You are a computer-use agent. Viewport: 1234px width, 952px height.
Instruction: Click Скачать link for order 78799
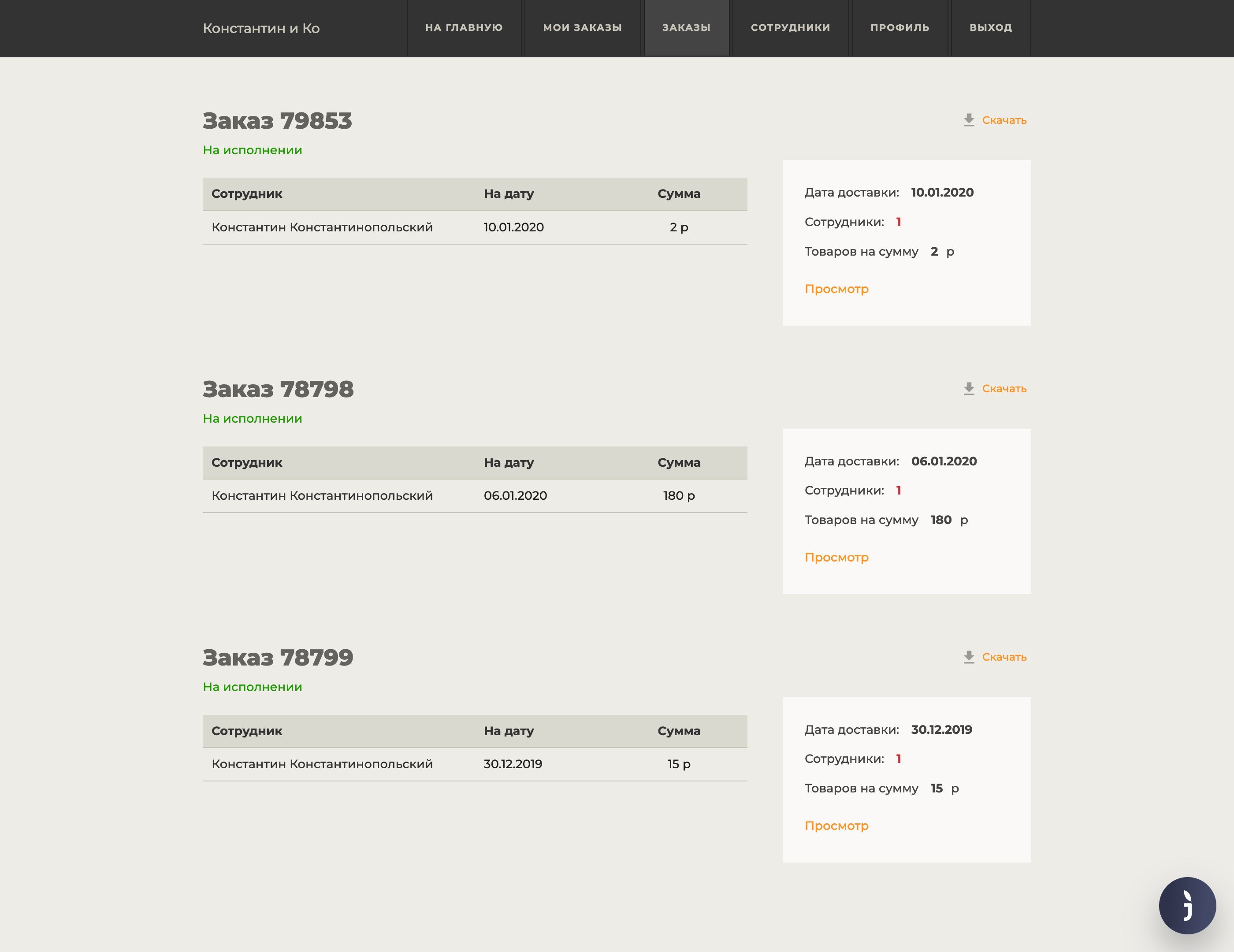pyautogui.click(x=1004, y=657)
